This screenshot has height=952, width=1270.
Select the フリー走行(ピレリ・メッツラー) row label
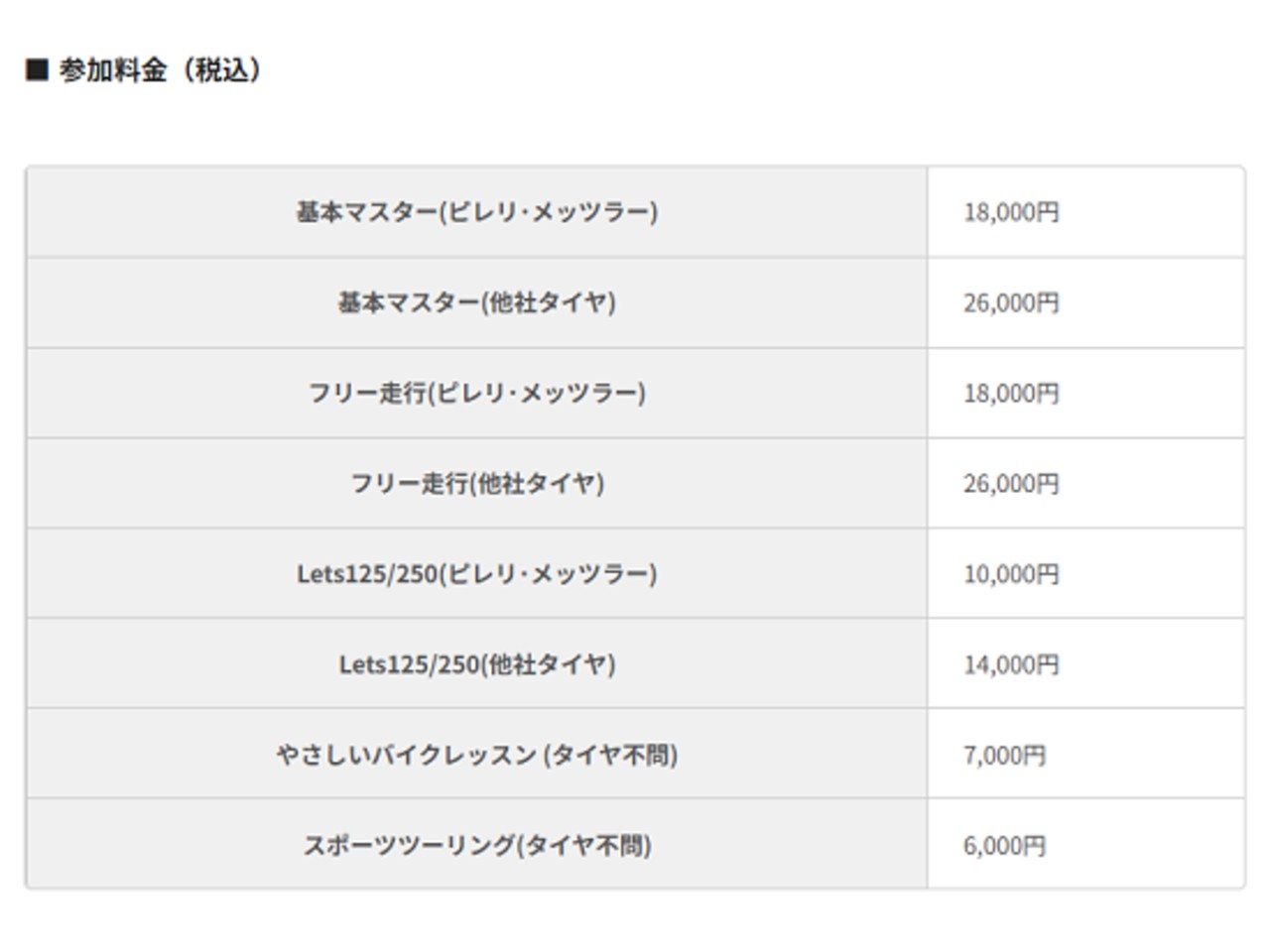pos(476,393)
